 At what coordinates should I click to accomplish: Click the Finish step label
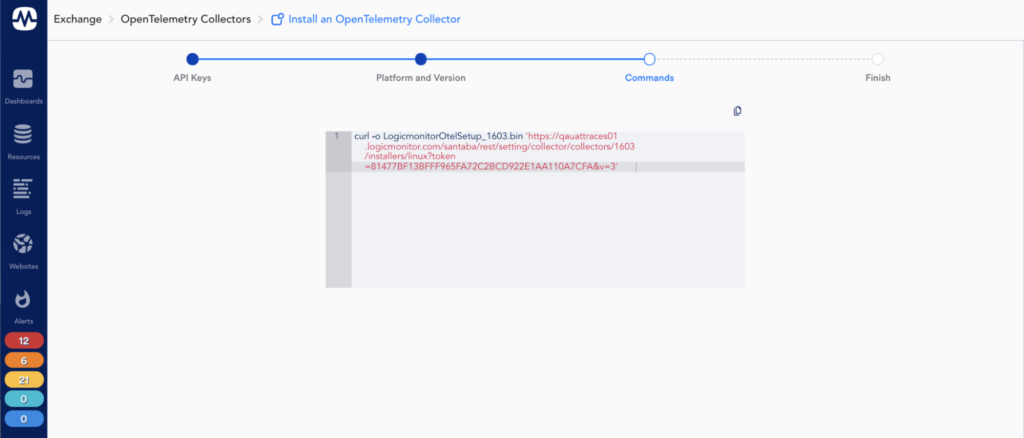(878, 78)
